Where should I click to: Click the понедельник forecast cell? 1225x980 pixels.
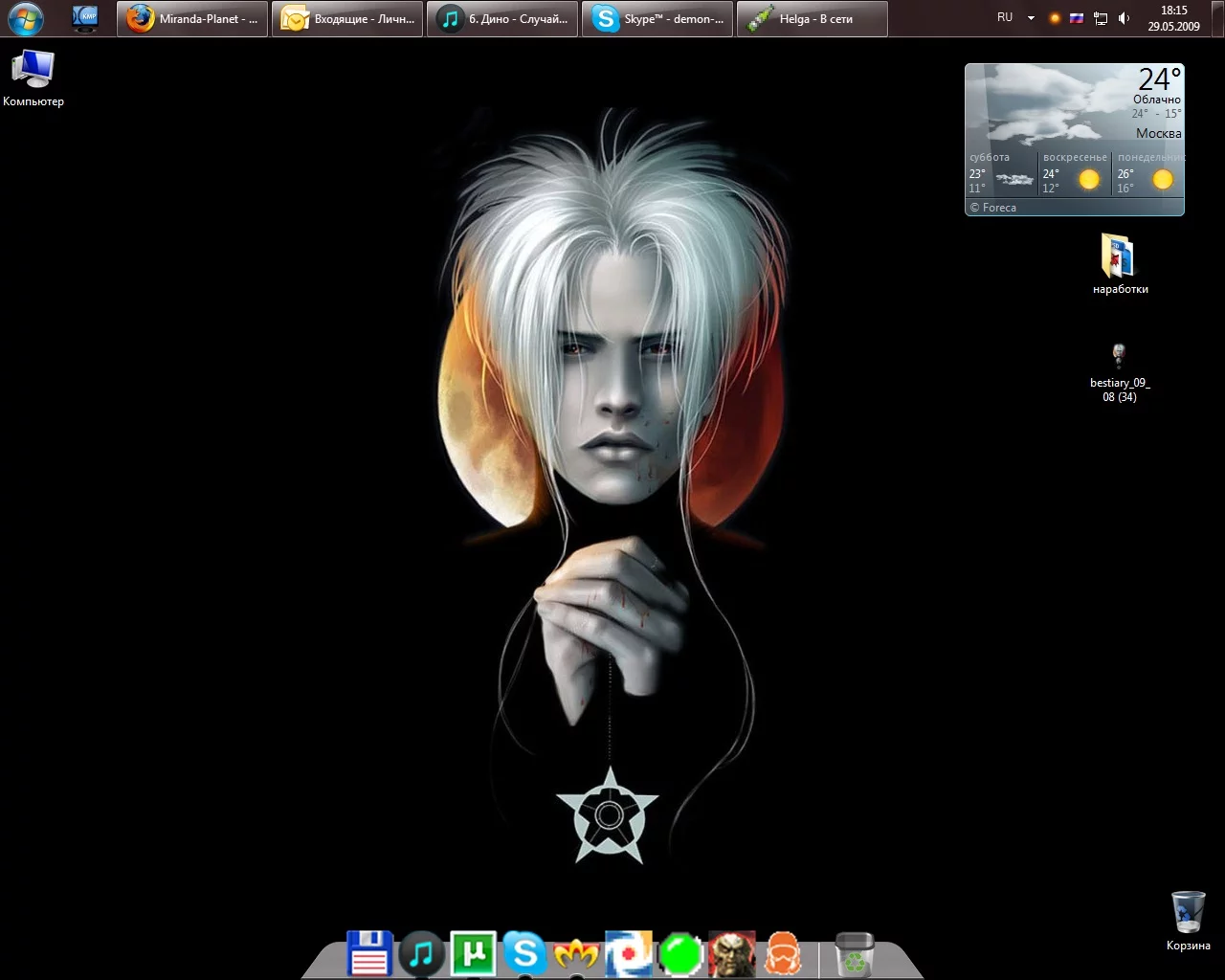click(1148, 172)
